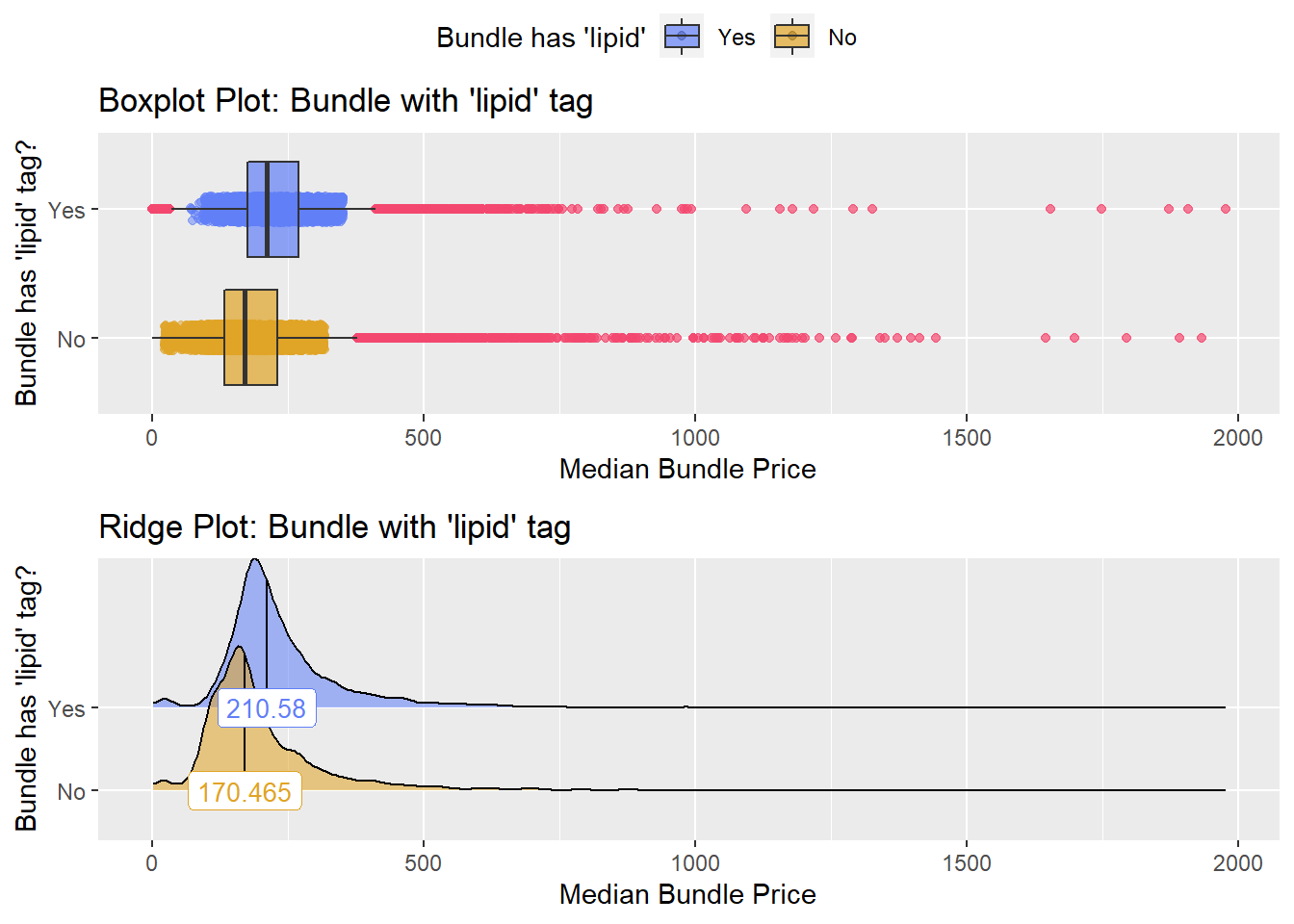This screenshot has height=924, width=1294.
Task: Click the rightmost outlier point in 'No' boxplot row
Action: tap(1202, 338)
